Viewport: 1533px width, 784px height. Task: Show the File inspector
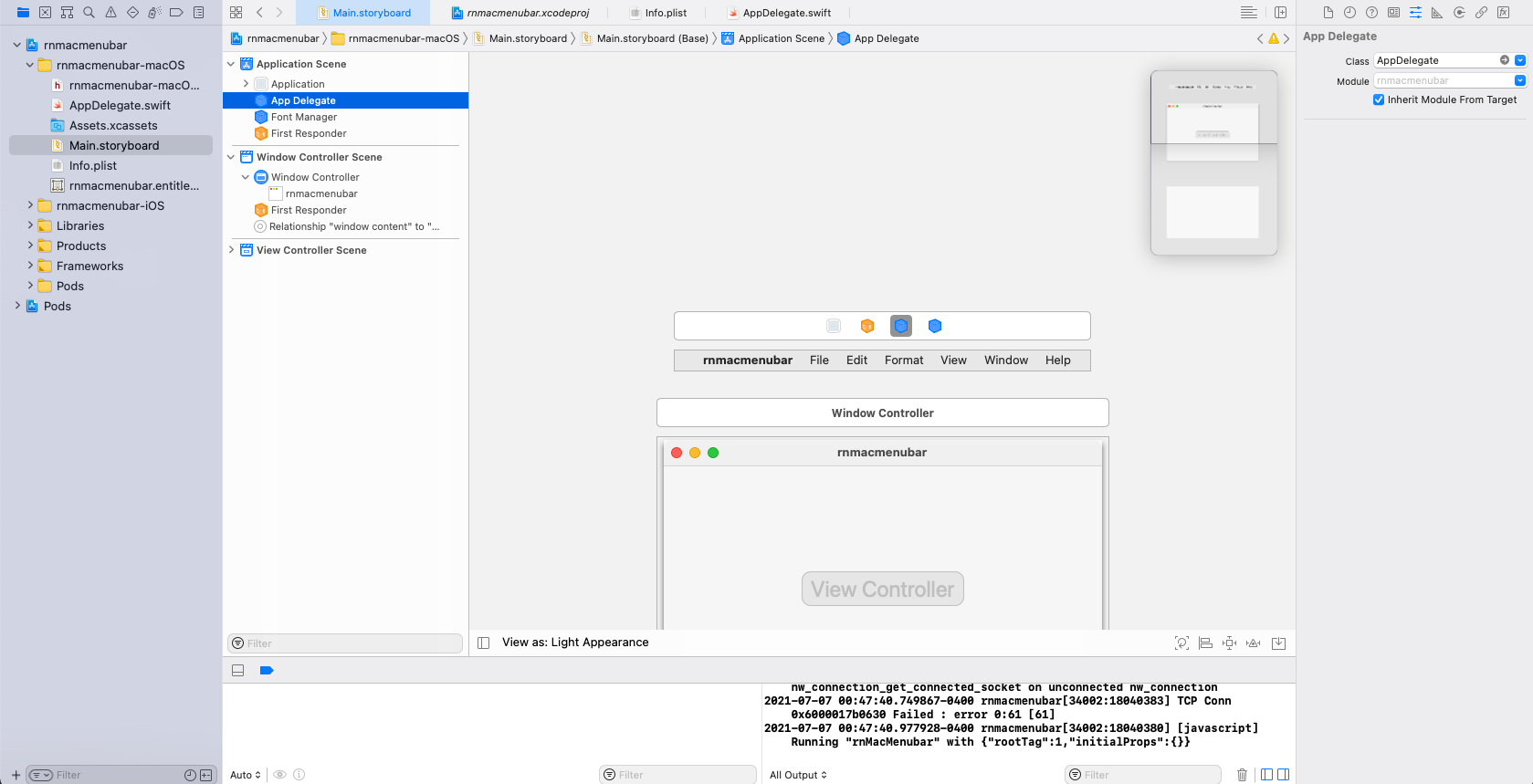[1328, 13]
